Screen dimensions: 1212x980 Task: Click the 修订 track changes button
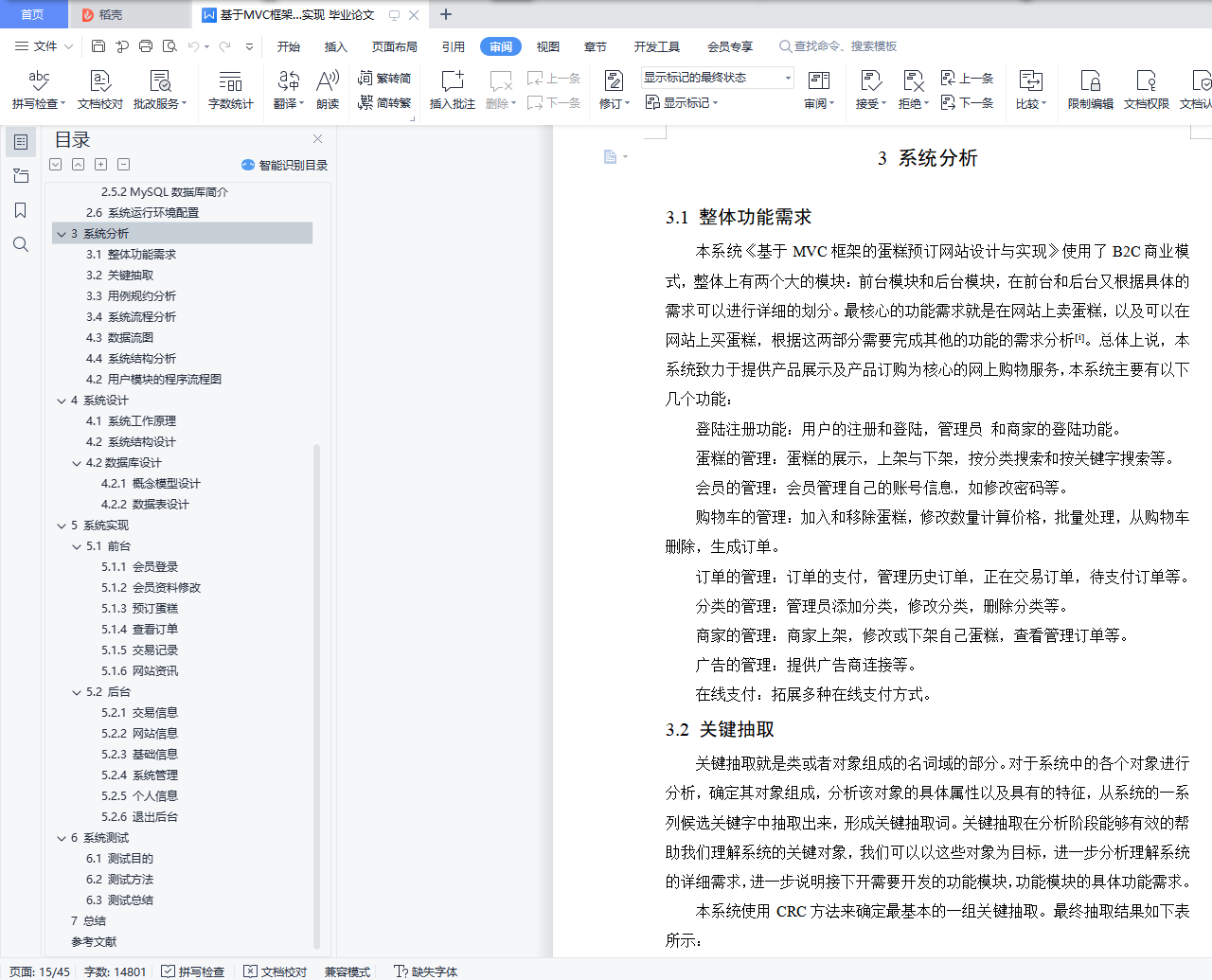[614, 89]
